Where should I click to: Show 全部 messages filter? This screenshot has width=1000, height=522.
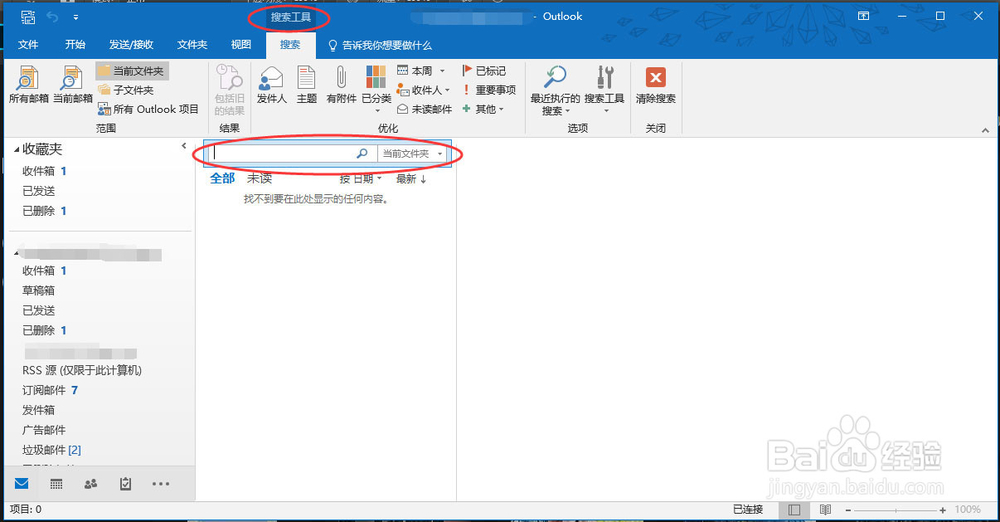click(223, 179)
